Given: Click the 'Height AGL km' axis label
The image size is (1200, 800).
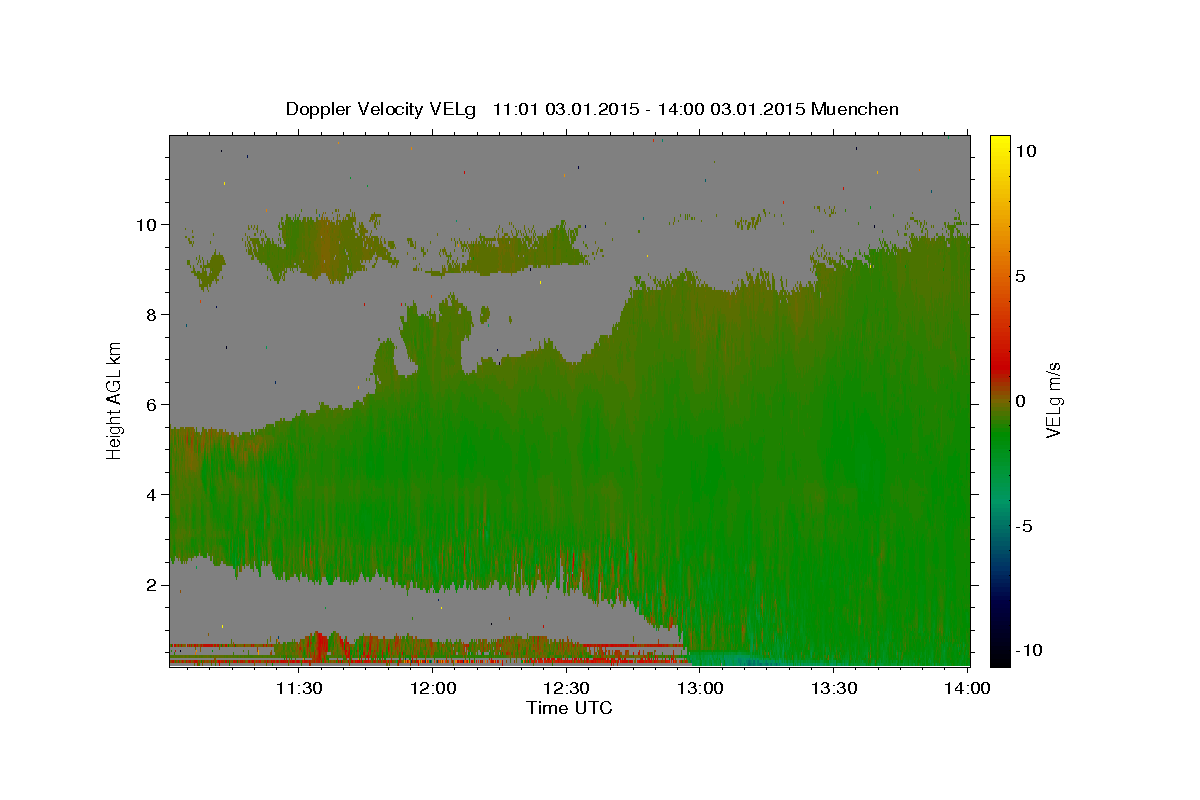Looking at the screenshot, I should [115, 399].
